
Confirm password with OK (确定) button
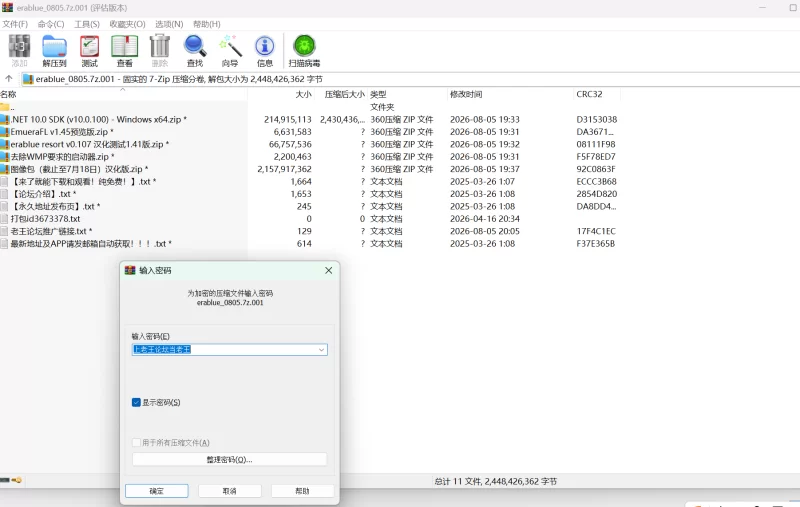[x=157, y=491]
